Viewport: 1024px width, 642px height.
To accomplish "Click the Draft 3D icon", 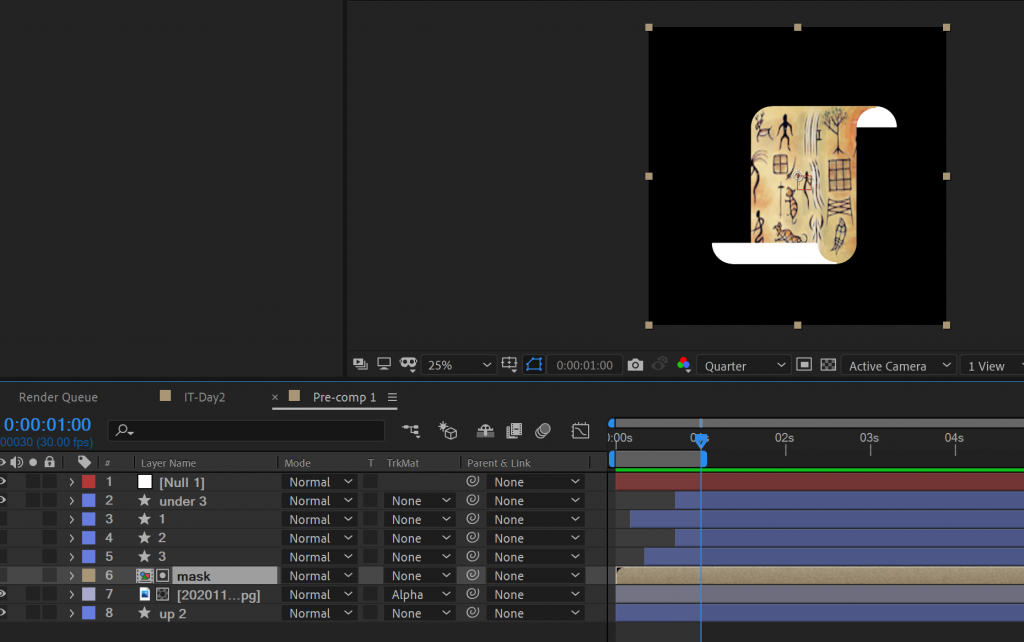I will [448, 431].
